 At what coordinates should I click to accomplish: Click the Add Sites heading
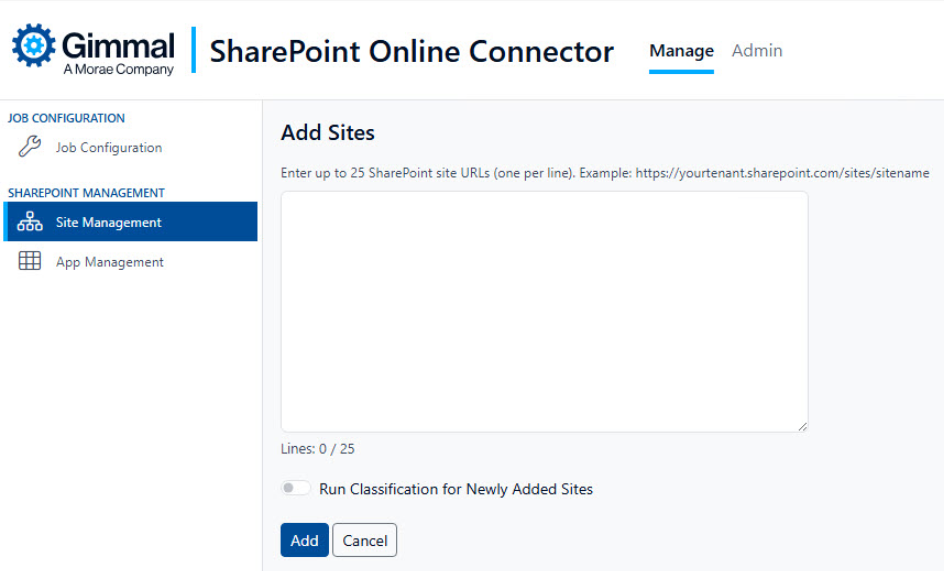click(328, 133)
